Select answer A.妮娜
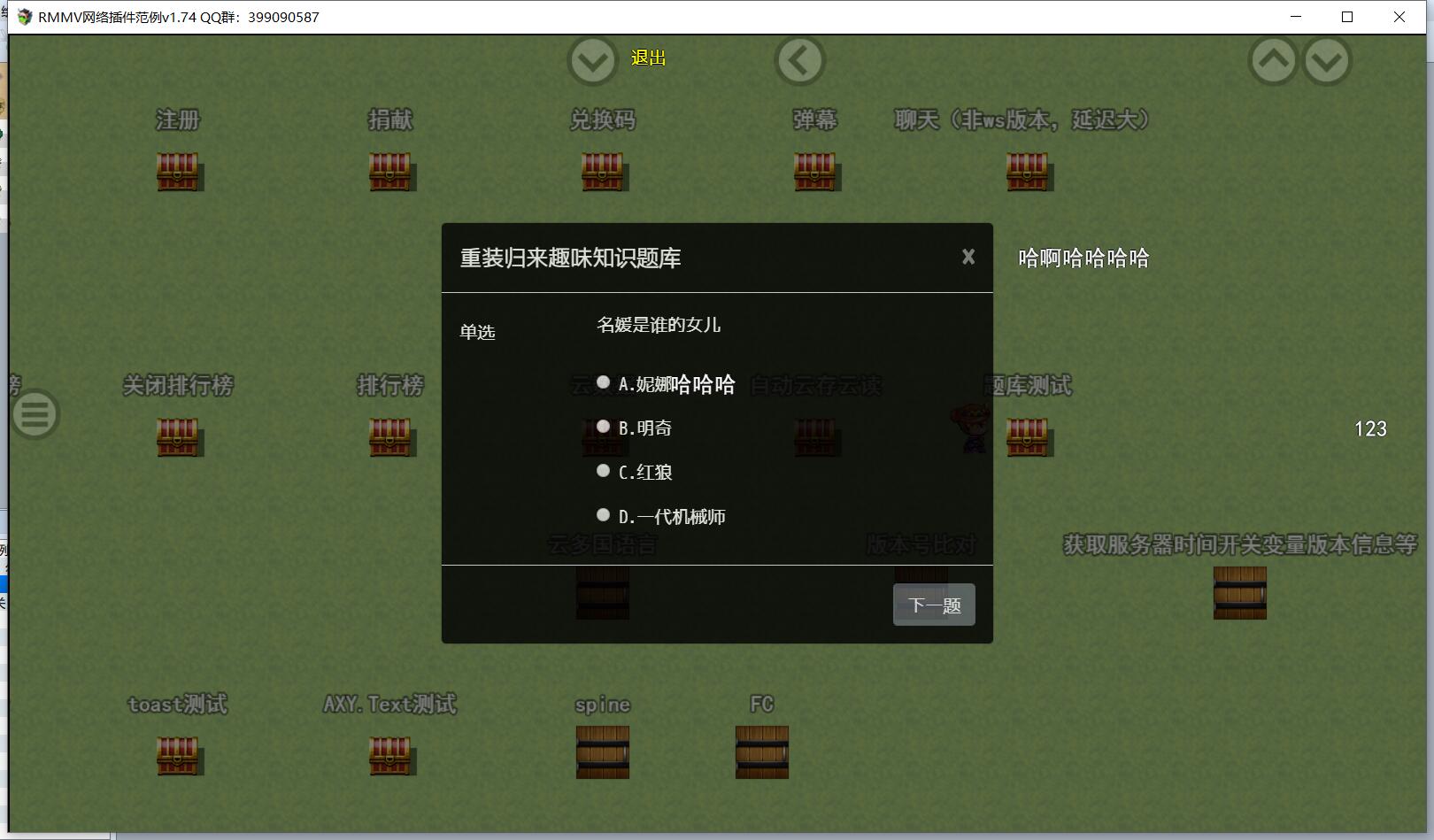The height and width of the screenshot is (840, 1434). 604,382
